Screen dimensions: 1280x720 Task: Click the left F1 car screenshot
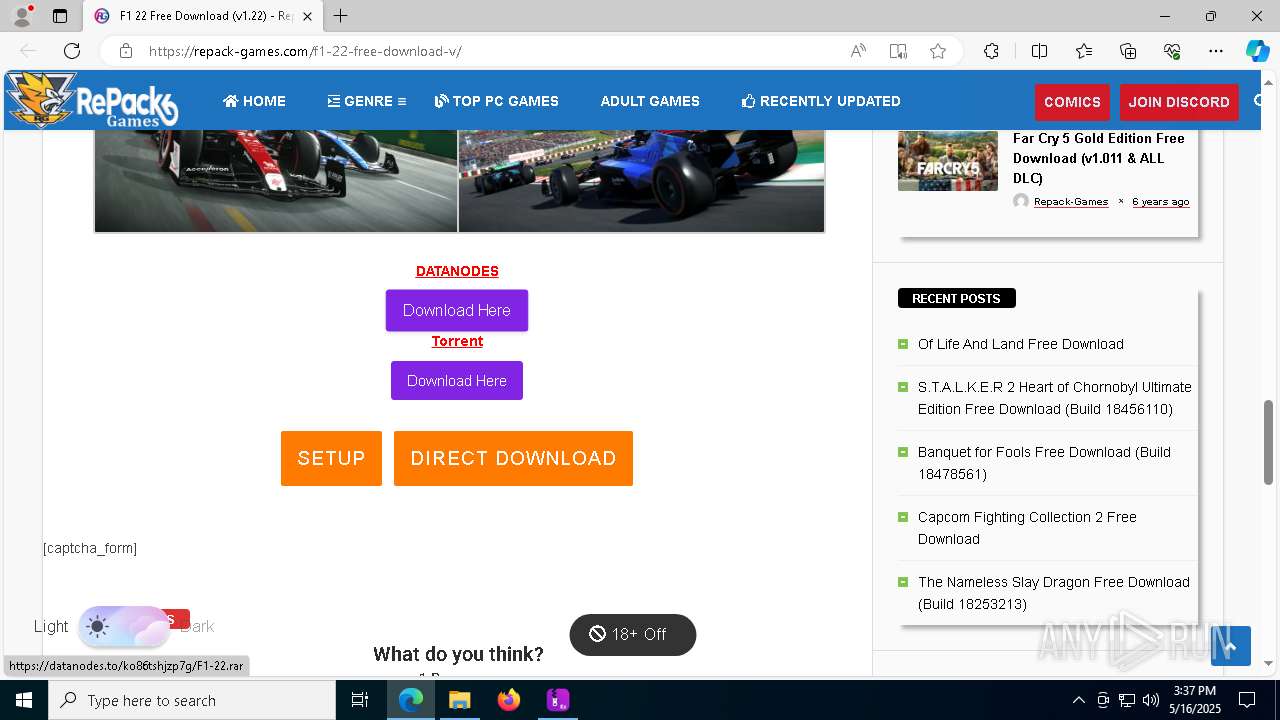276,180
